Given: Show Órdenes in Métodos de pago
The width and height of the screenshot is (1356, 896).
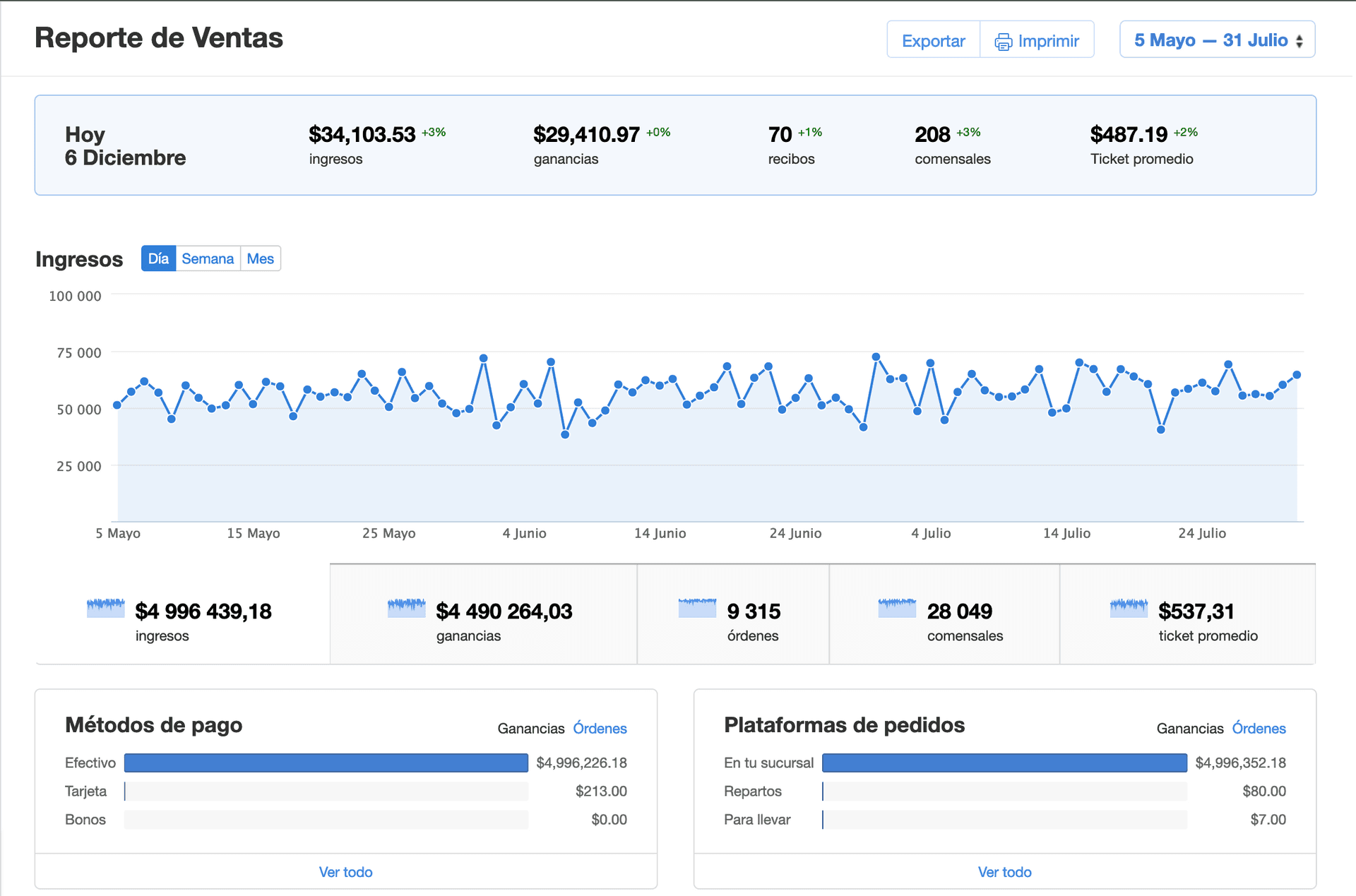Looking at the screenshot, I should [600, 728].
